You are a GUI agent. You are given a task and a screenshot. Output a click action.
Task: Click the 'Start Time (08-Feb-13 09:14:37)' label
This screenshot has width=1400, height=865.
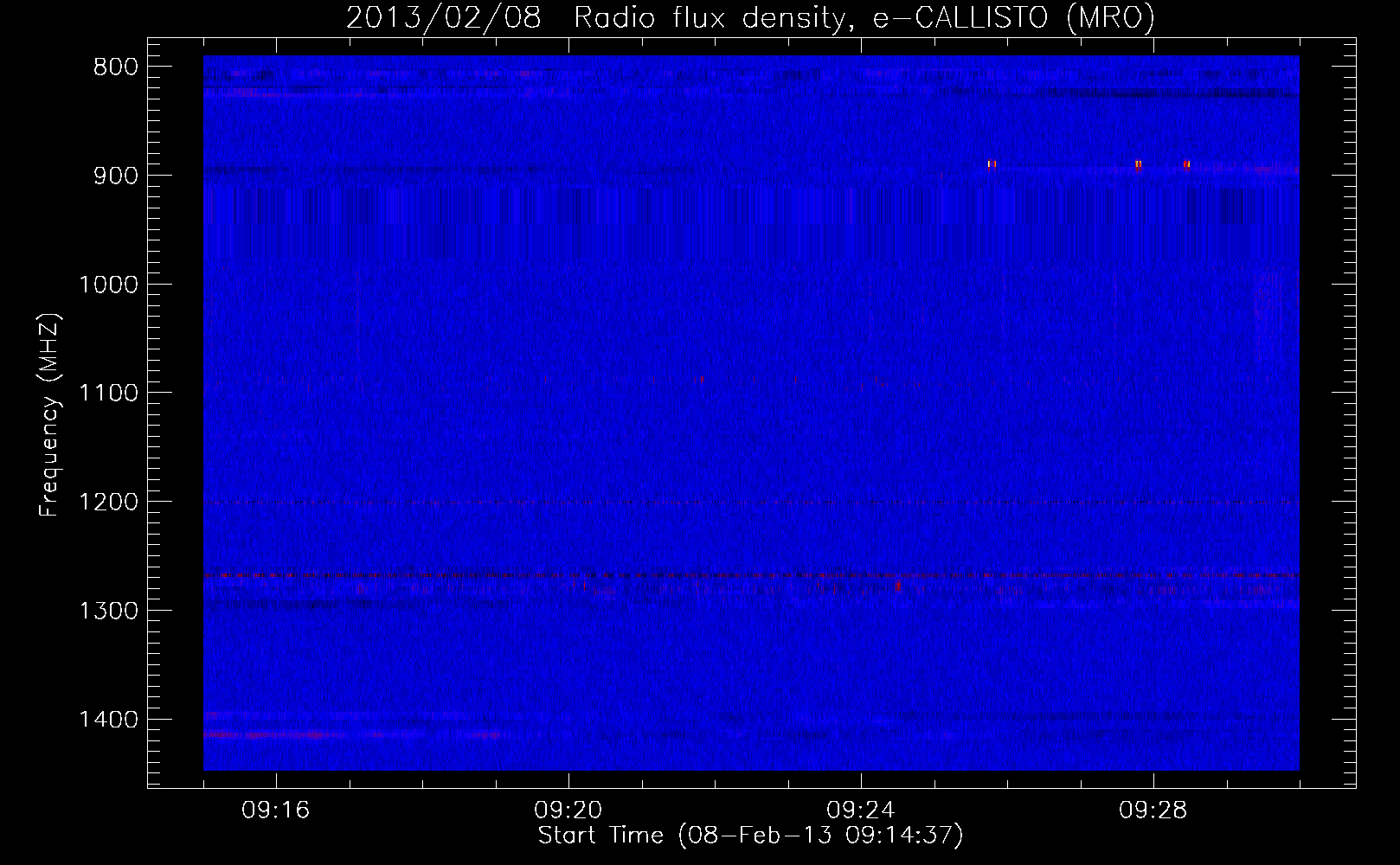click(750, 836)
